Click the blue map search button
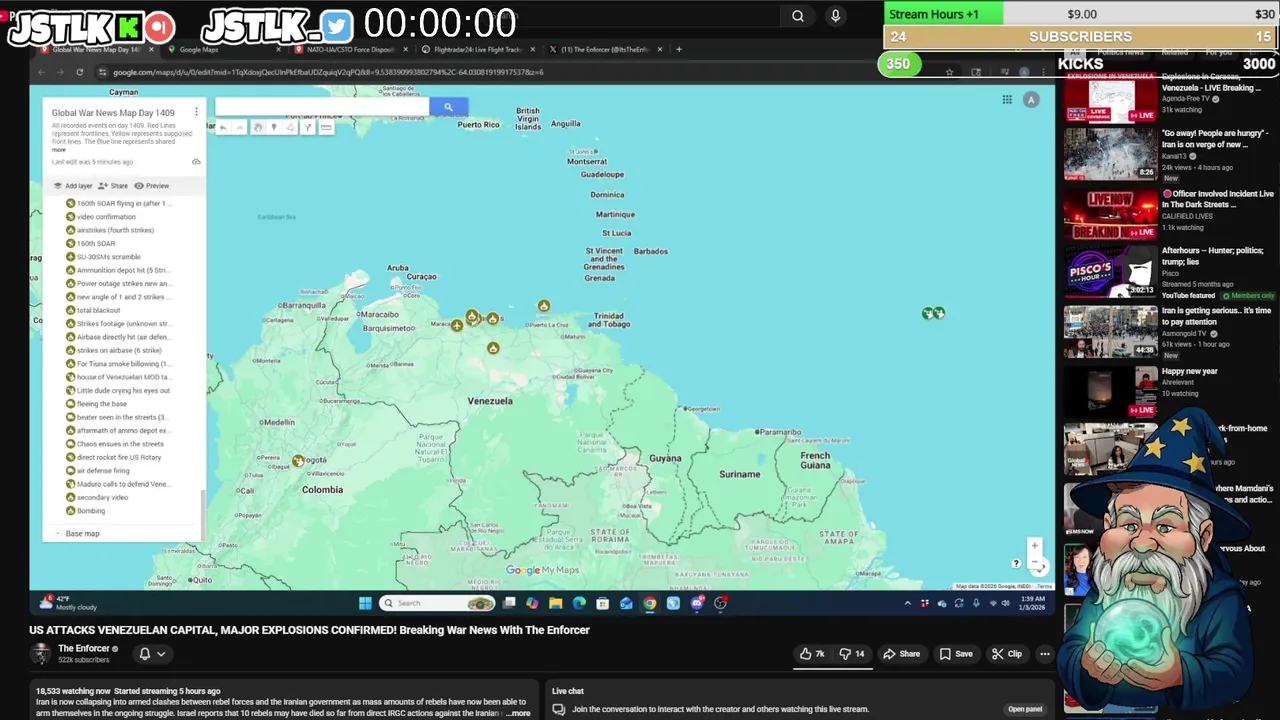This screenshot has height=720, width=1280. coord(448,107)
